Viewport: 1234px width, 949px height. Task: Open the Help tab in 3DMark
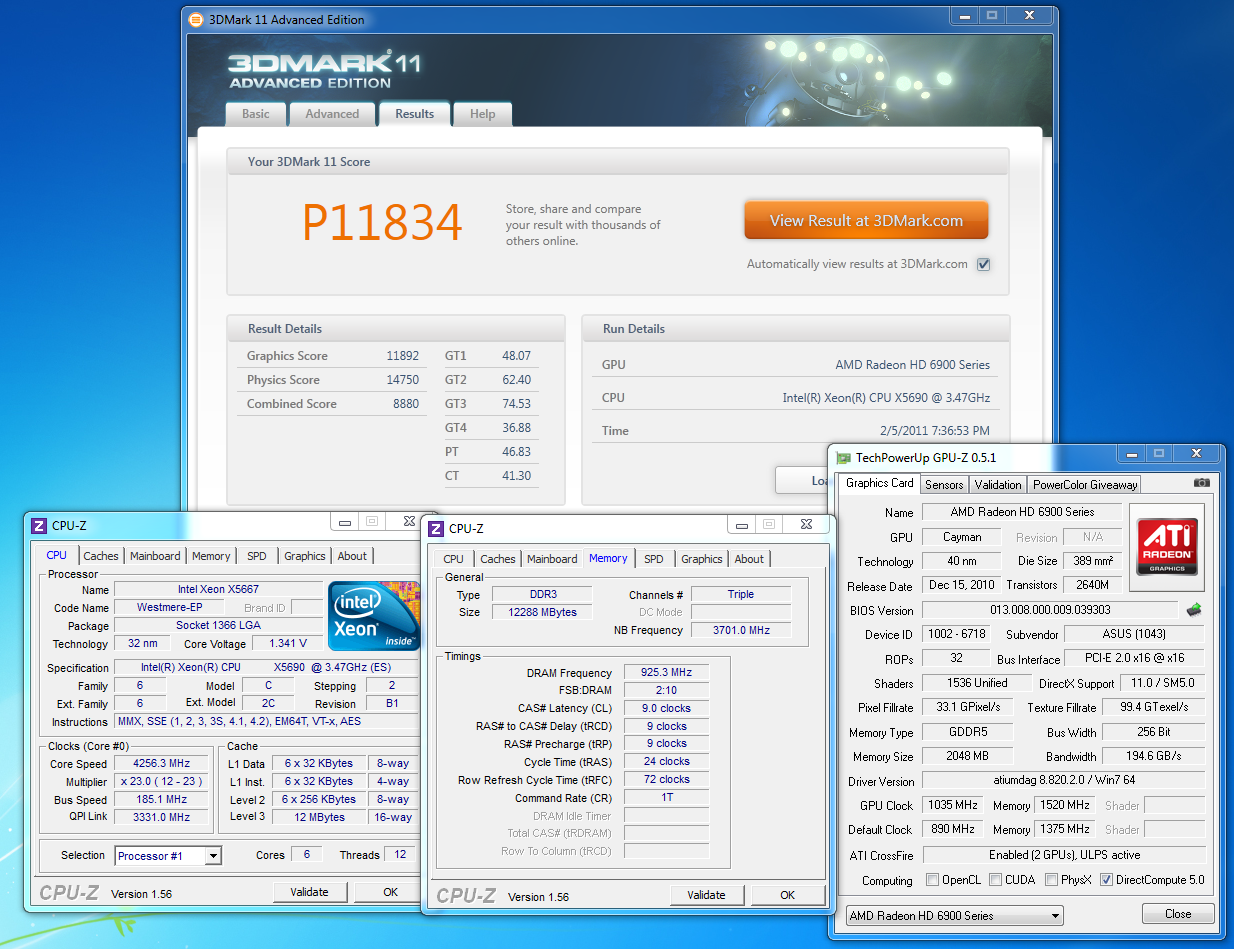pyautogui.click(x=482, y=114)
